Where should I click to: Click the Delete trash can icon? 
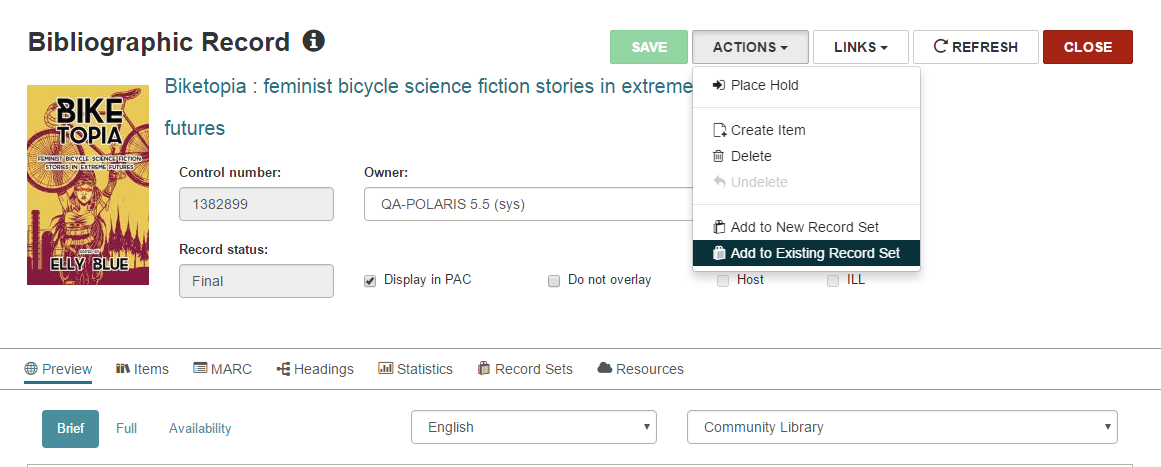[x=718, y=156]
